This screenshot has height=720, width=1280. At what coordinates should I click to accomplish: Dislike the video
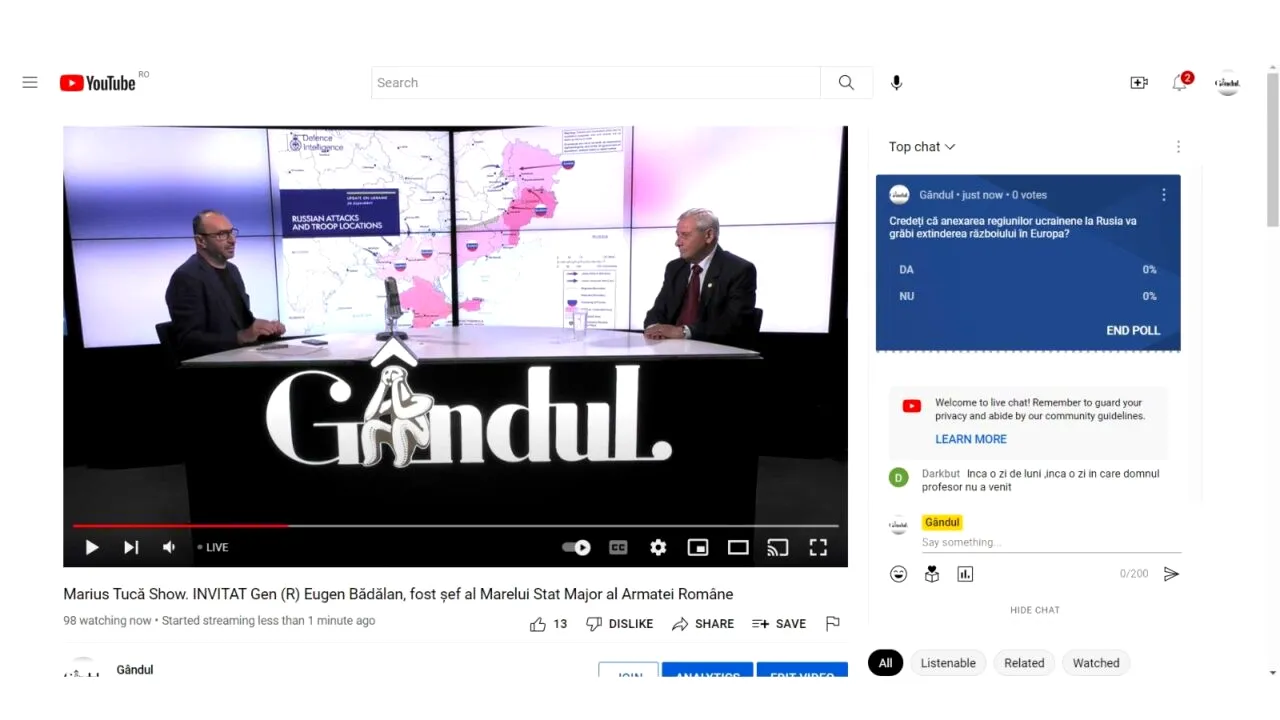click(x=591, y=623)
